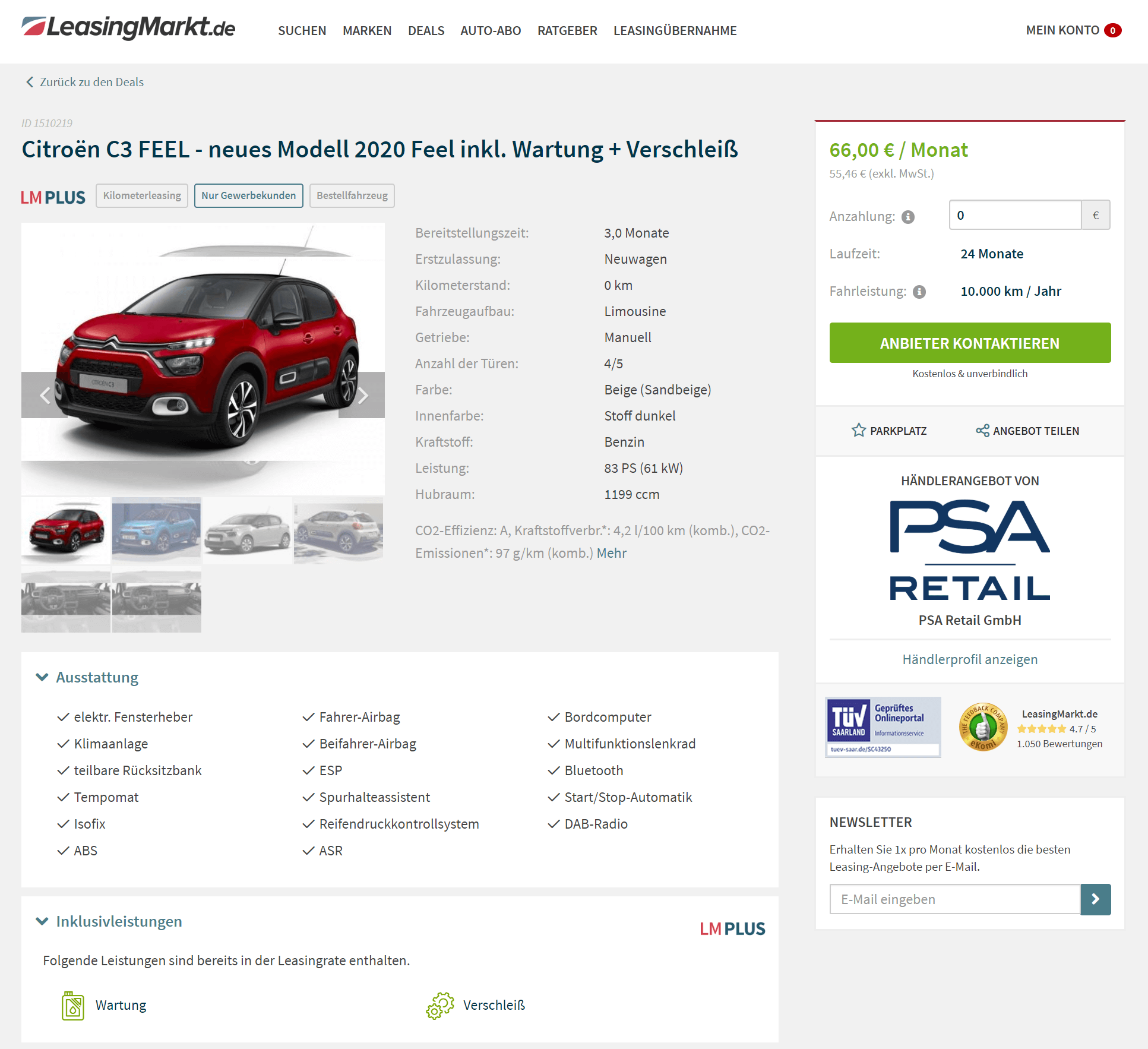Save offer with the Parkplatz star icon
This screenshot has height=1049, width=1148.
pyautogui.click(x=859, y=430)
